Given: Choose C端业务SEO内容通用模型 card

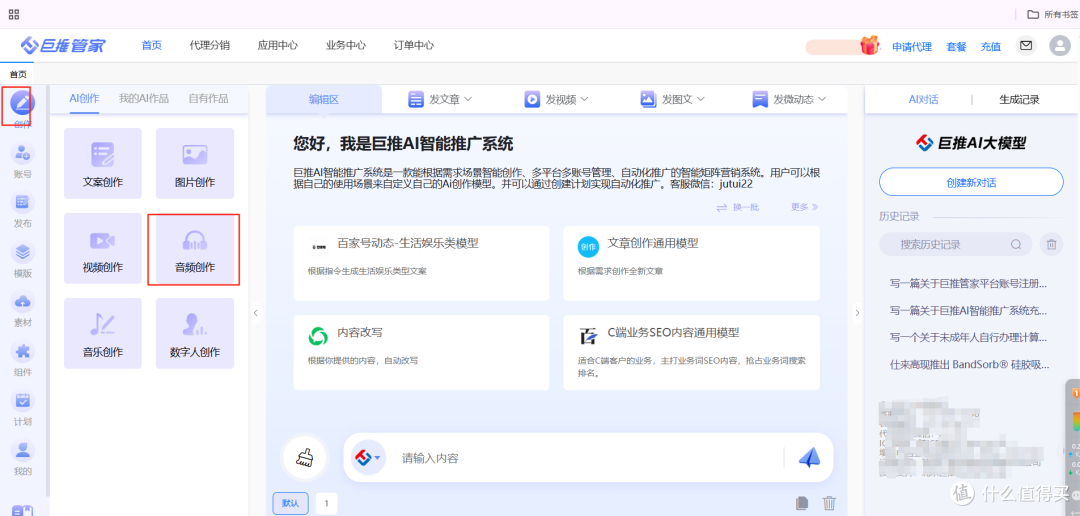Looking at the screenshot, I should click(x=692, y=353).
